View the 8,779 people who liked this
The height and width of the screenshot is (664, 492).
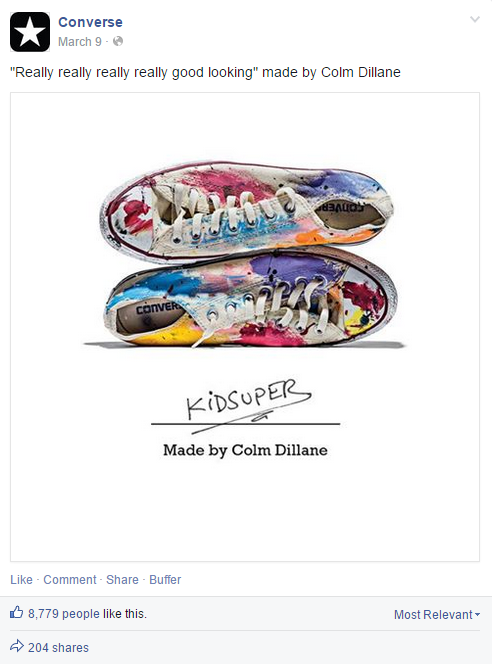tap(64, 614)
